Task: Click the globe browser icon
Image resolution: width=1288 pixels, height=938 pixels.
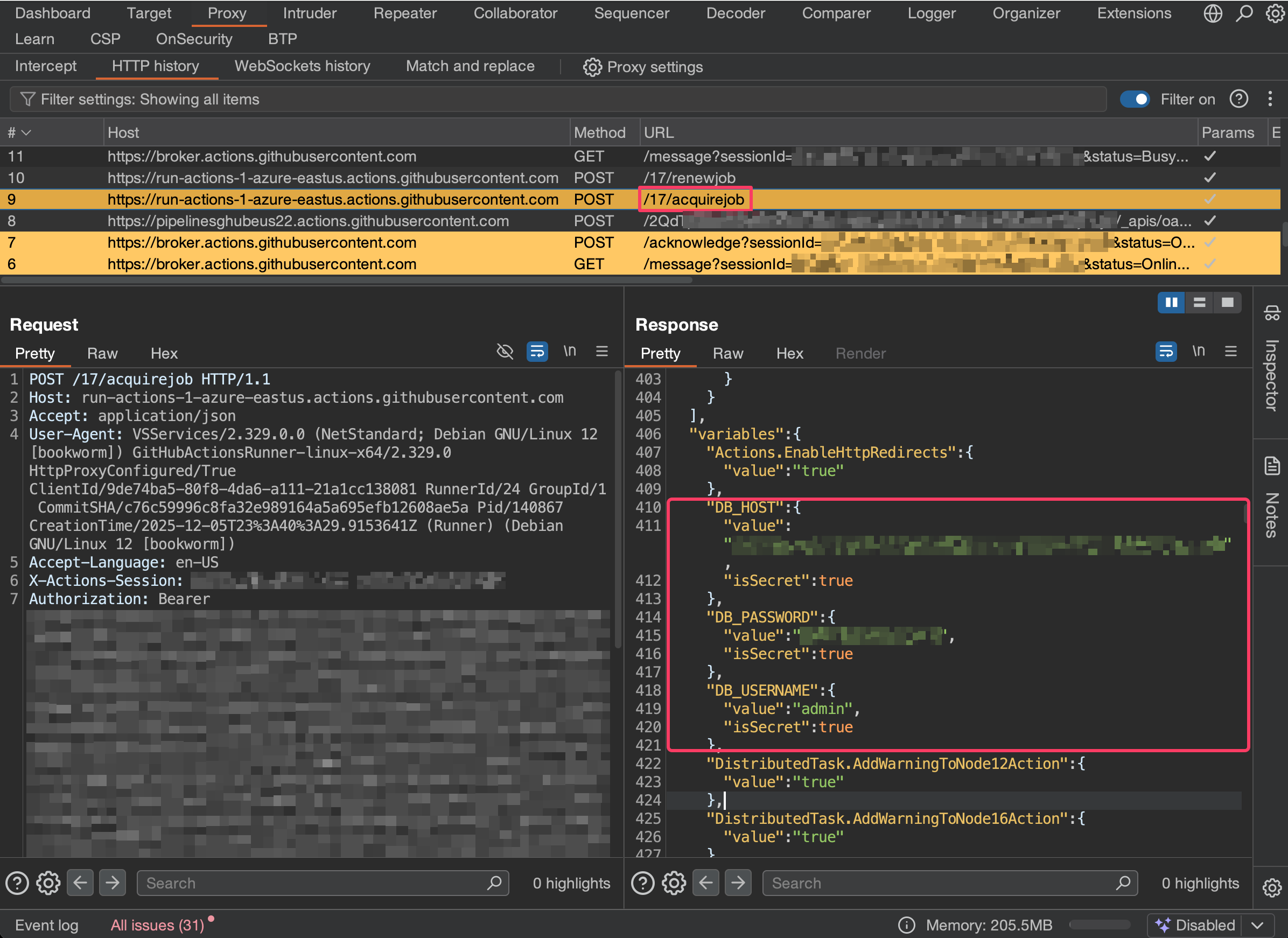Action: tap(1213, 13)
